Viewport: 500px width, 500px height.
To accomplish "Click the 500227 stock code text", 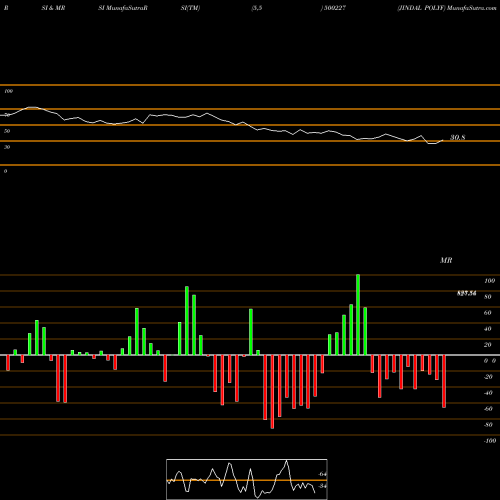I will (334, 8).
